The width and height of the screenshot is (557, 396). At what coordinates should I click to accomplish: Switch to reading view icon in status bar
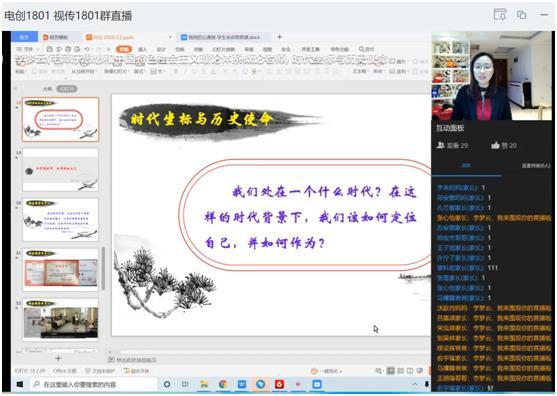coord(410,371)
